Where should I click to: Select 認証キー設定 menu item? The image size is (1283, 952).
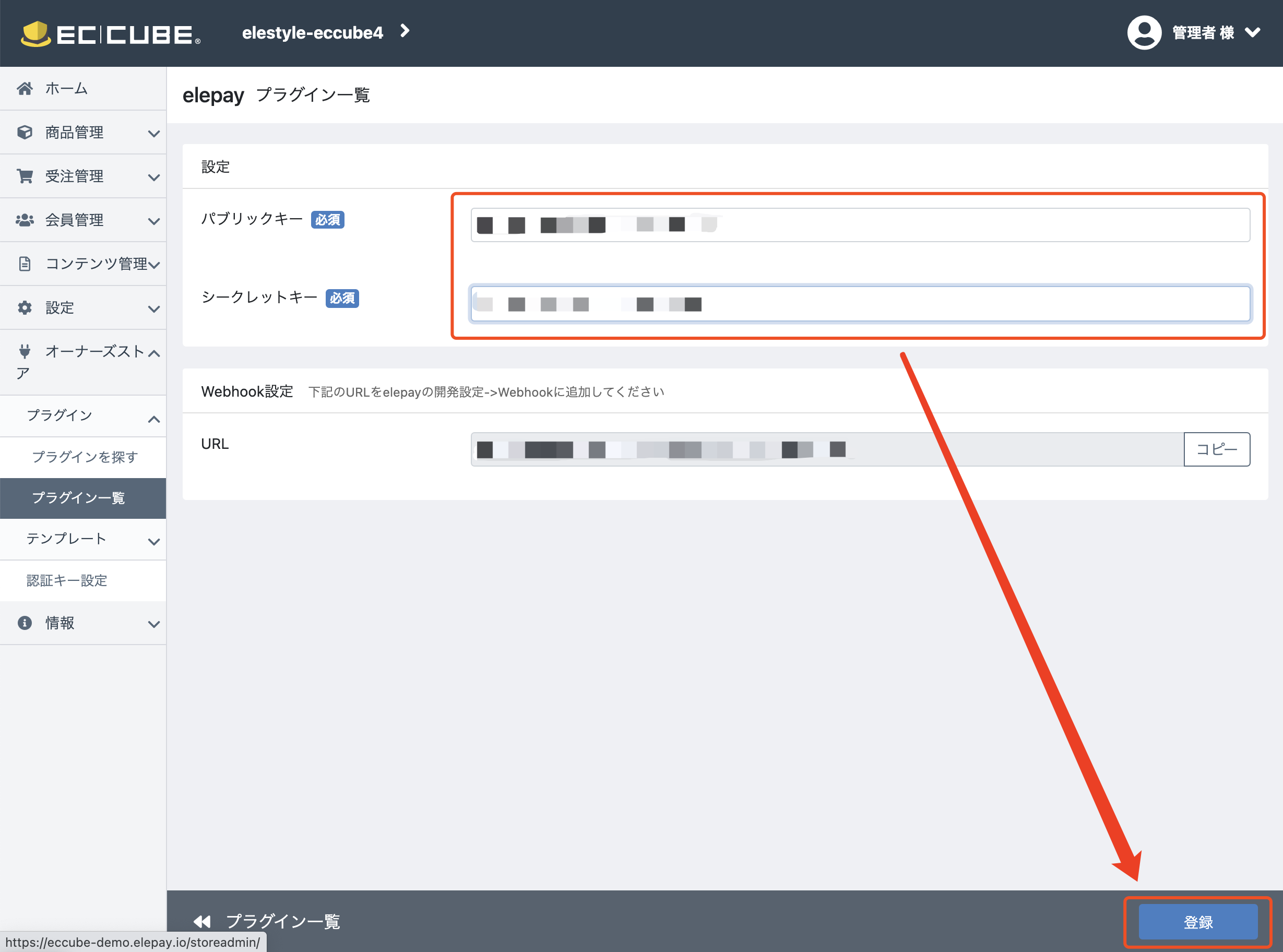[67, 580]
